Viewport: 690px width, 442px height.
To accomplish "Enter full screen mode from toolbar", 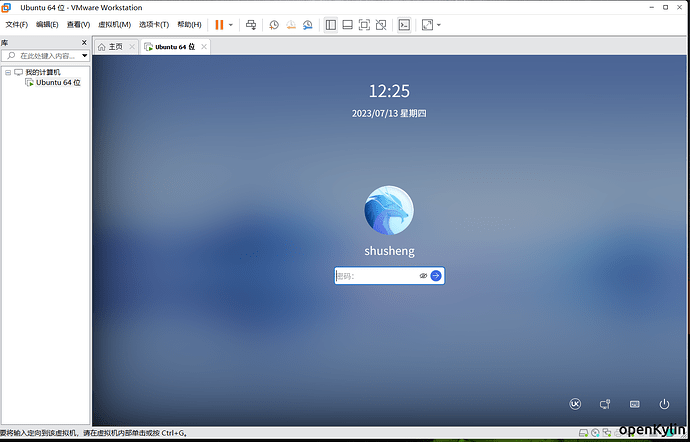I will [364, 24].
